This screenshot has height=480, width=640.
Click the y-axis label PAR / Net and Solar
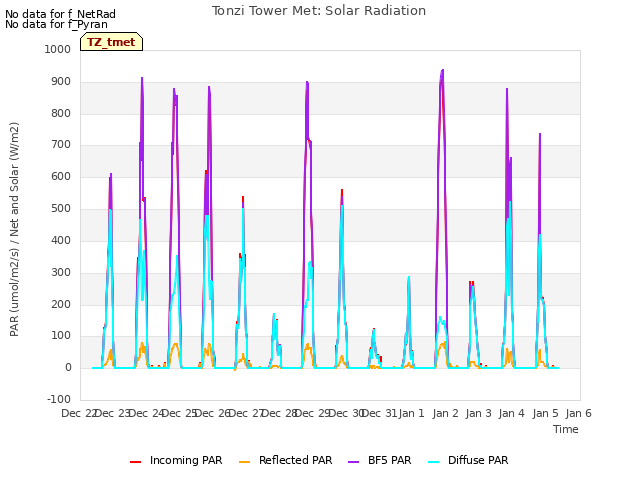coord(14,229)
